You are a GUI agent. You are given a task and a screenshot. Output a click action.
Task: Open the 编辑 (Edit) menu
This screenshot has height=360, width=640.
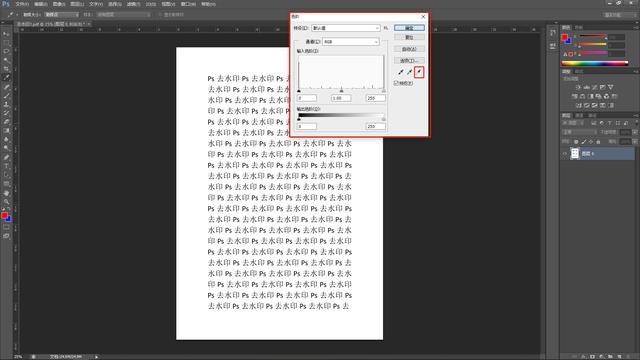coord(40,4)
